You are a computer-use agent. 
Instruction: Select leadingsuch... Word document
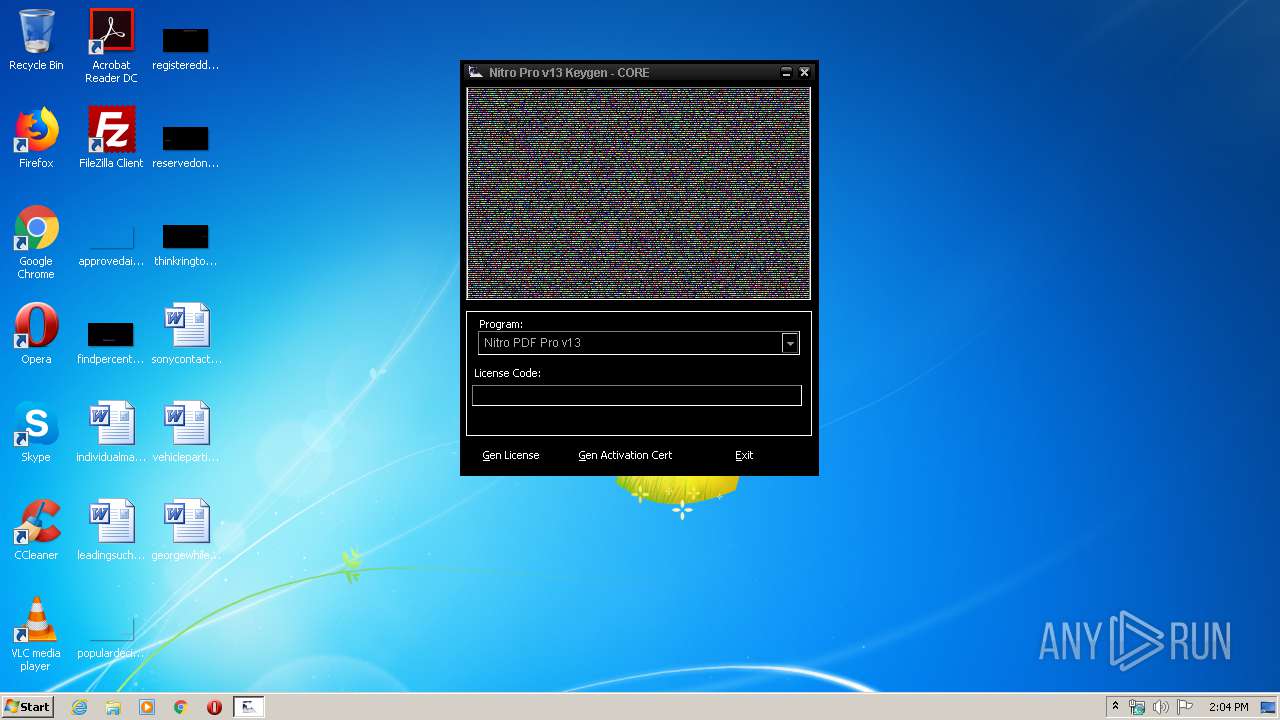111,530
